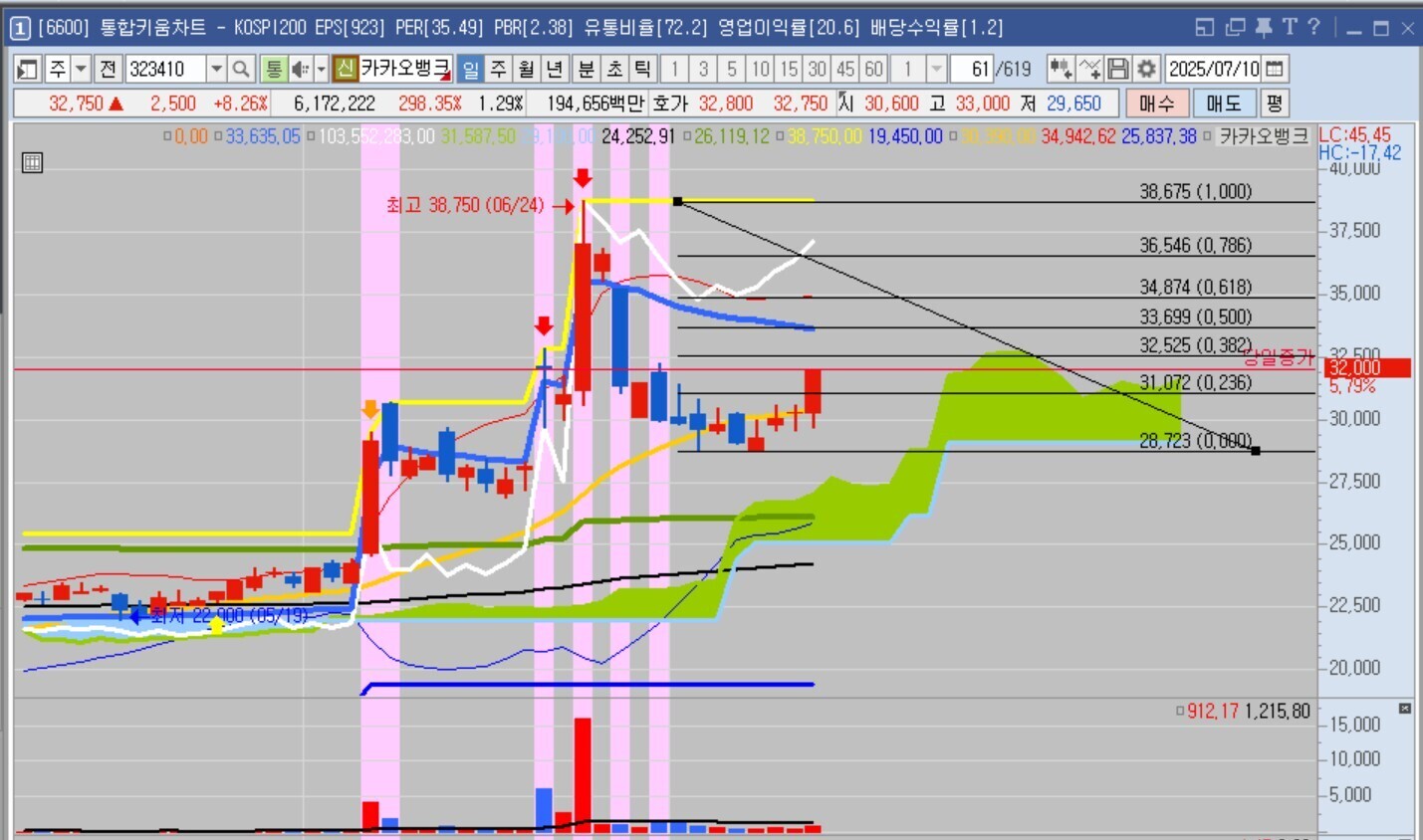The height and width of the screenshot is (840, 1423).
Task: Click the 전 button before the stock code
Action: pyautogui.click(x=108, y=69)
